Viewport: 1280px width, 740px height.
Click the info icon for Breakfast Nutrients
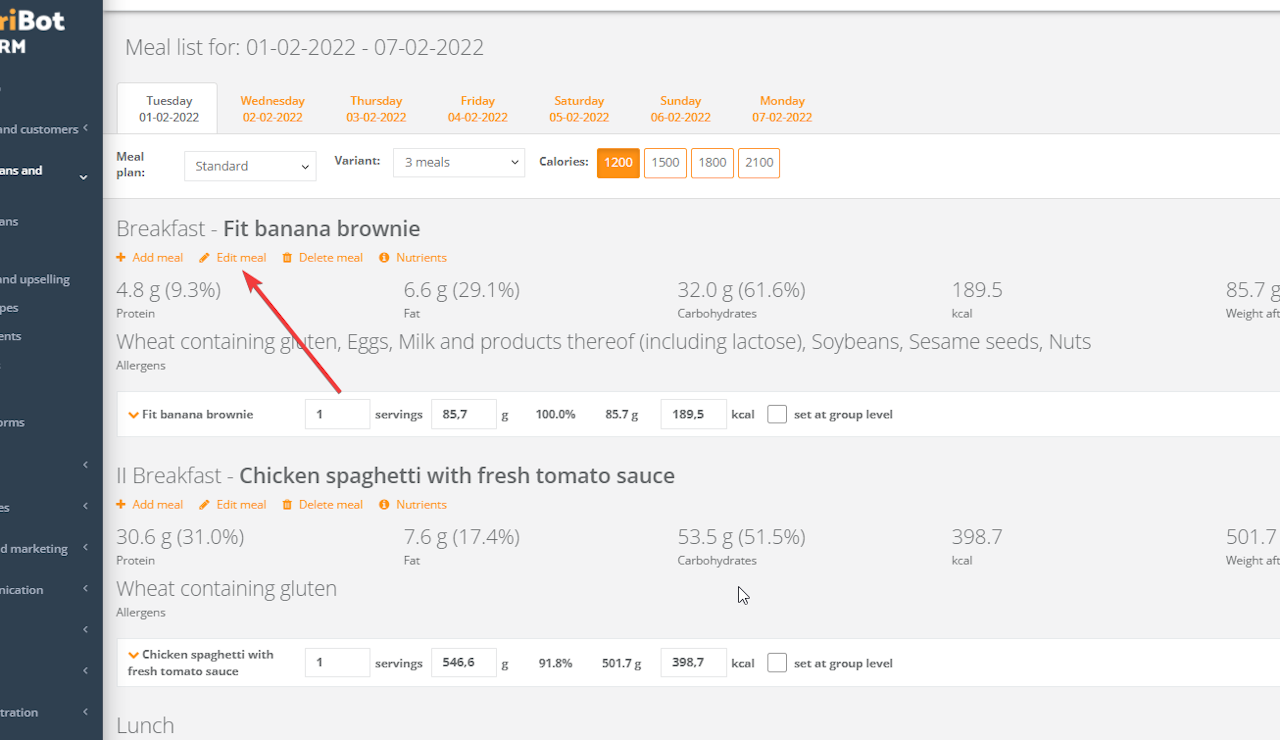click(384, 258)
